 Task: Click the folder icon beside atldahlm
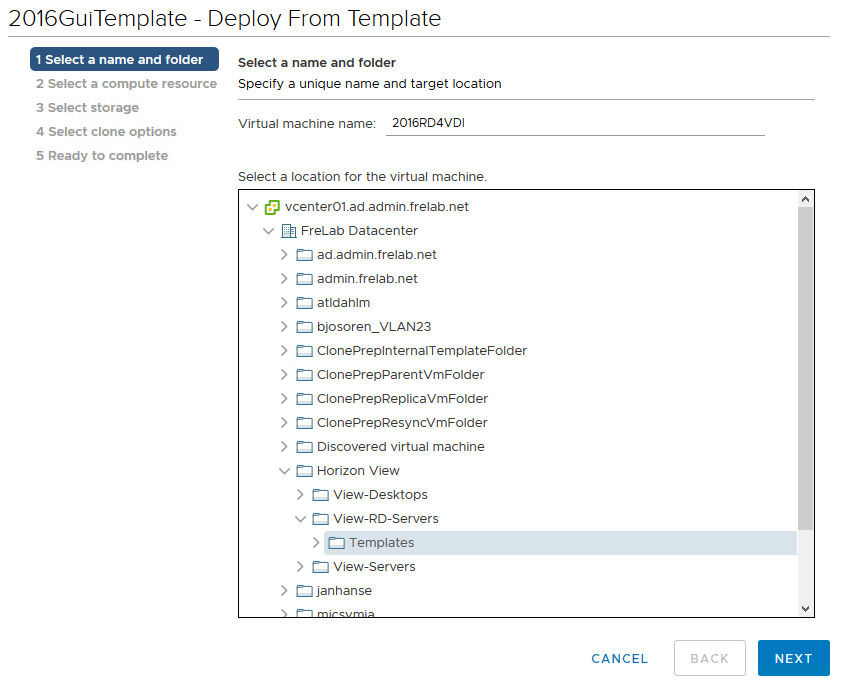pos(304,303)
